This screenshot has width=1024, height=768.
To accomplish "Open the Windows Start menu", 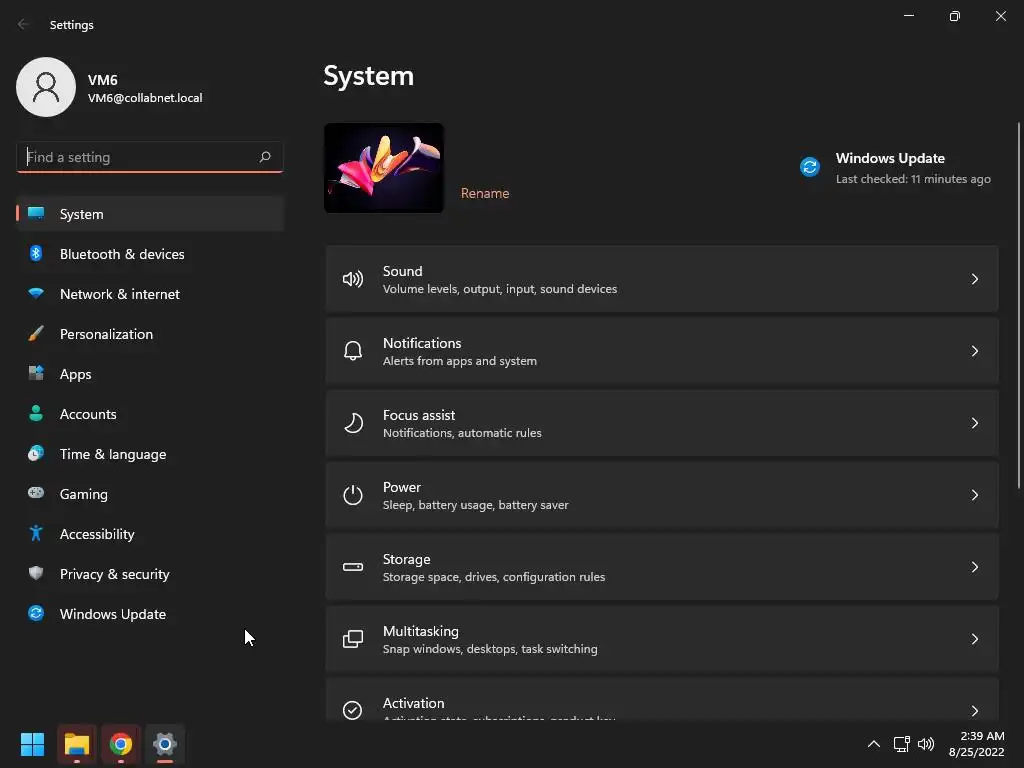I will pyautogui.click(x=33, y=744).
